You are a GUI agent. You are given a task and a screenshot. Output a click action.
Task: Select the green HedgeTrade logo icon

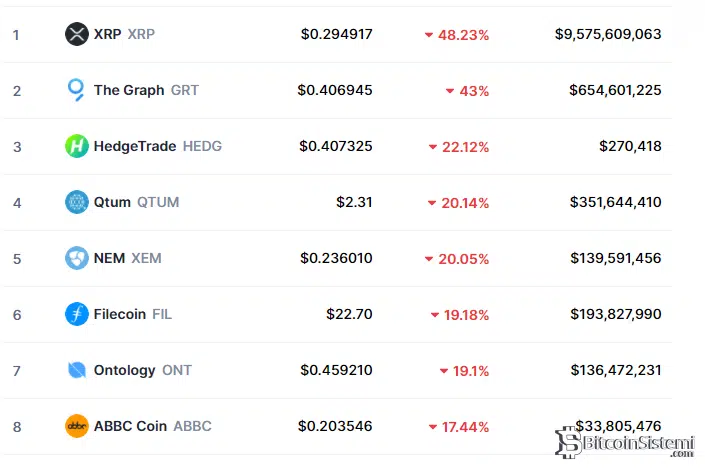77,146
